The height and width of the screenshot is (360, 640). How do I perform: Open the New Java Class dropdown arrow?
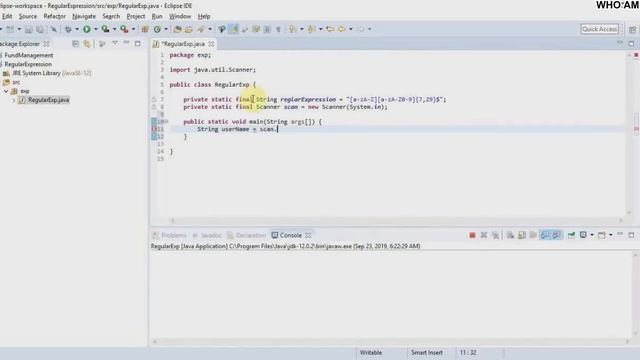pos(166,29)
